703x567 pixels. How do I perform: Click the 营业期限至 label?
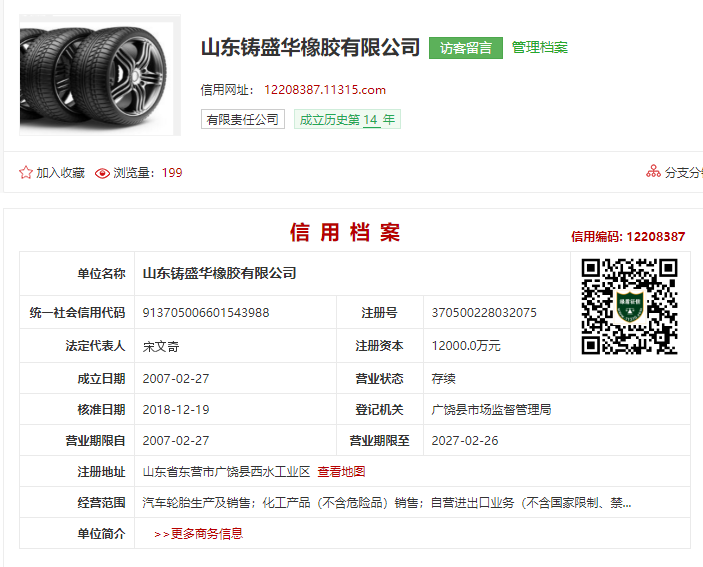pos(379,441)
